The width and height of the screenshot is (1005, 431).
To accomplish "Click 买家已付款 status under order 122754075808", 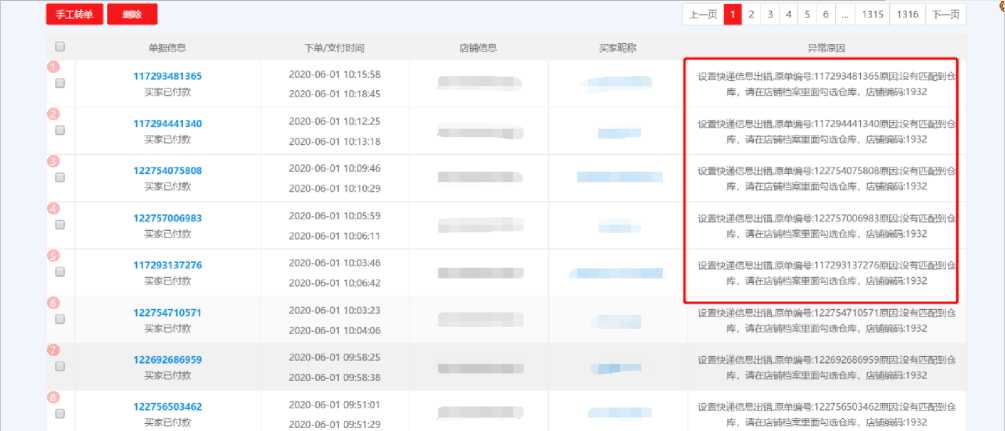I will click(x=167, y=187).
